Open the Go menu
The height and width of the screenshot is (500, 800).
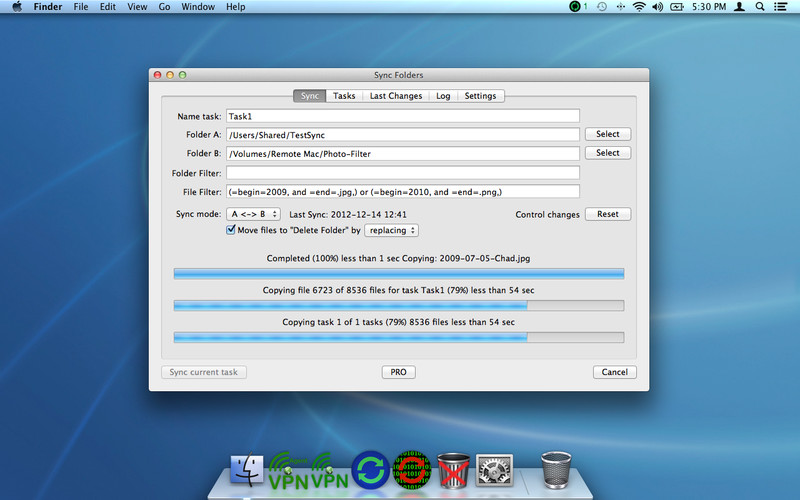click(164, 7)
